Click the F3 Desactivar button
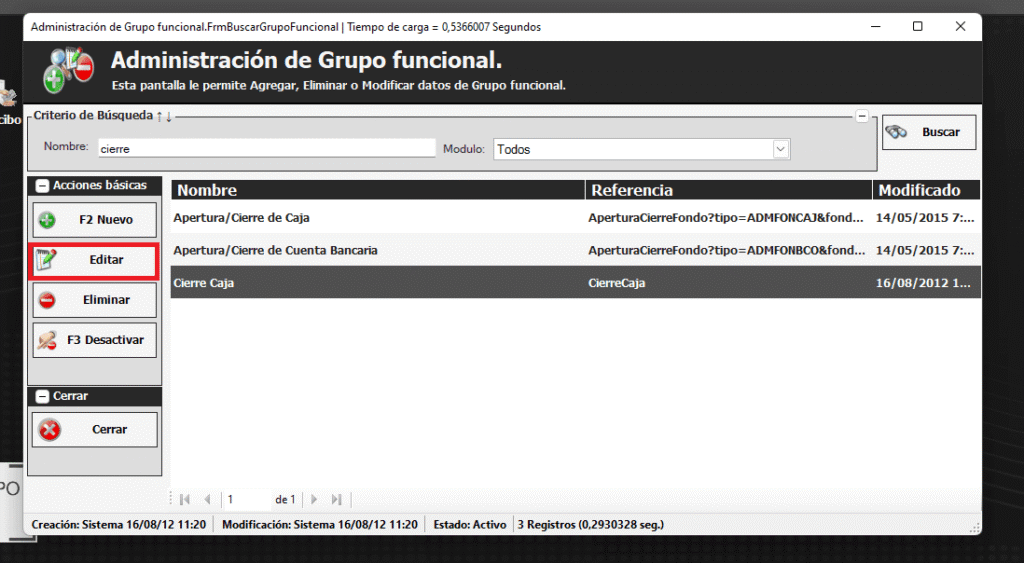The image size is (1024, 563). point(95,340)
